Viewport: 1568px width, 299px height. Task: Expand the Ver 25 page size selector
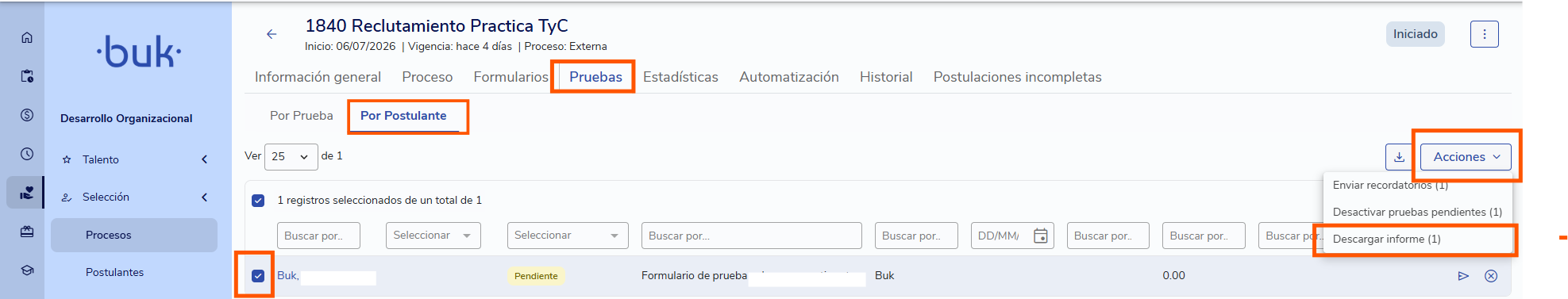(291, 156)
